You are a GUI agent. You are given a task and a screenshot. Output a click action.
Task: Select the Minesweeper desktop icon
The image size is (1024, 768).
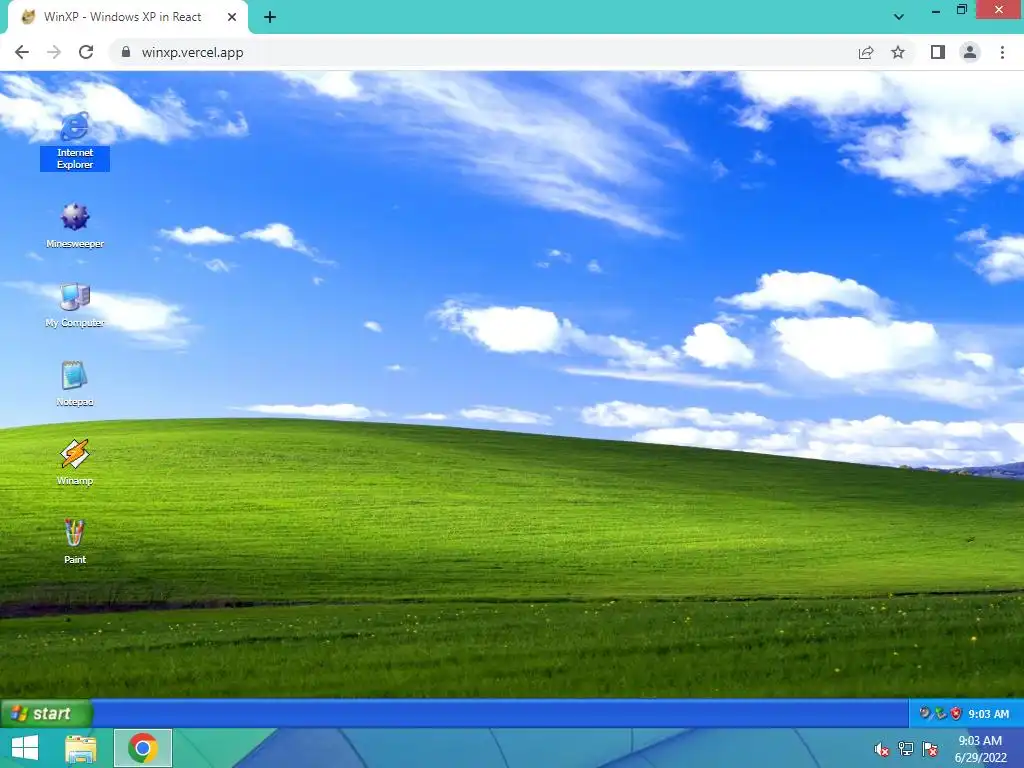click(74, 225)
